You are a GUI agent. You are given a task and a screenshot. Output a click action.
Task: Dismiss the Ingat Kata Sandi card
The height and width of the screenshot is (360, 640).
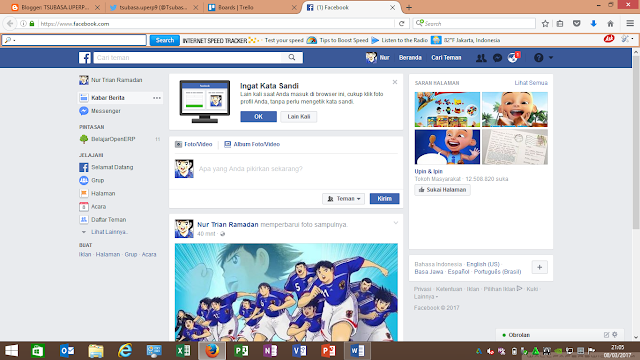coord(395,82)
